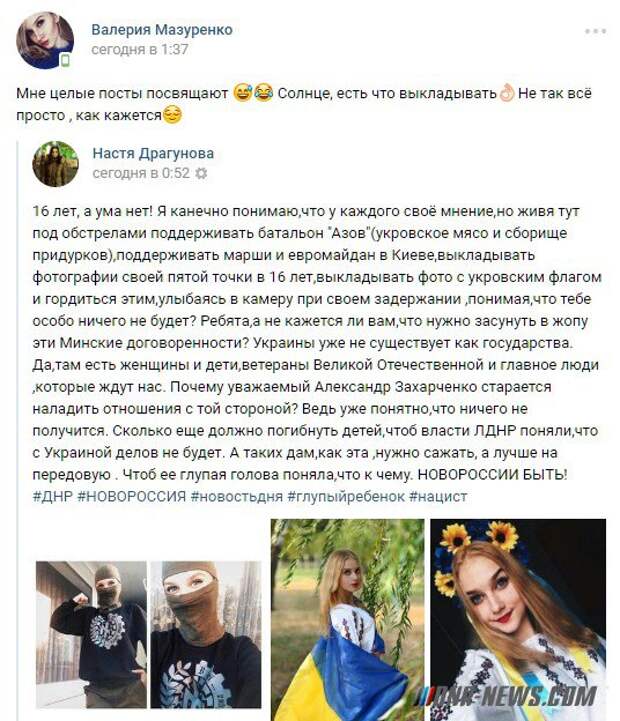Click the #нацист hashtag
Image resolution: width=620 pixels, height=721 pixels.
438,497
